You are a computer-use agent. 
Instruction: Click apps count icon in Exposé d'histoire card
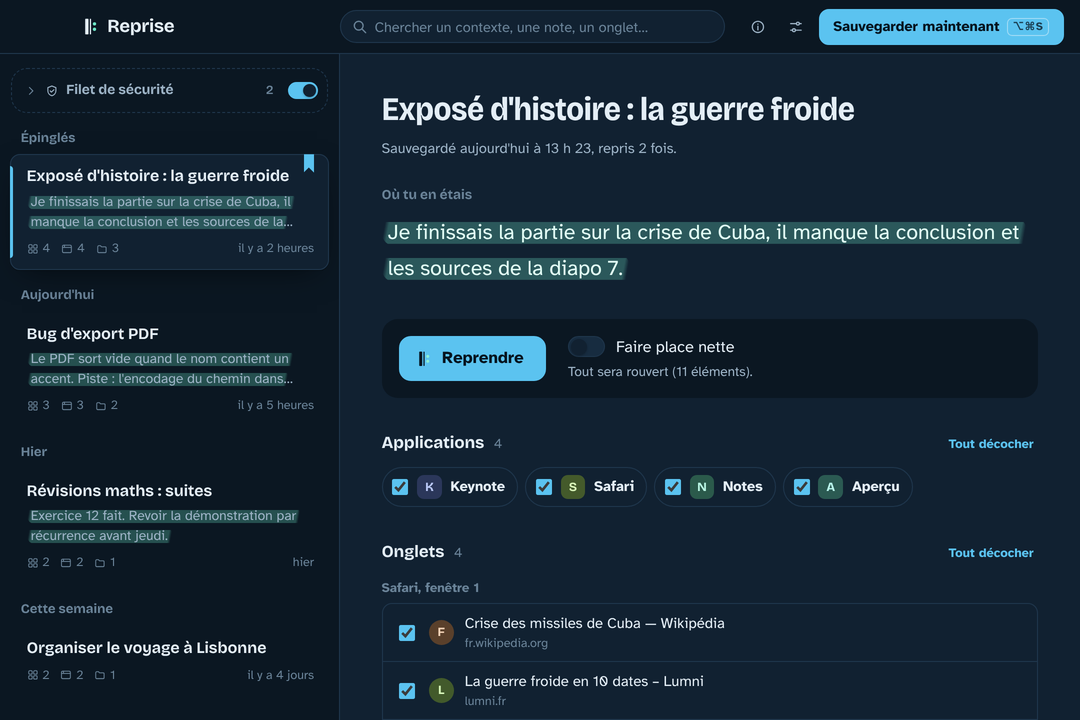point(32,249)
